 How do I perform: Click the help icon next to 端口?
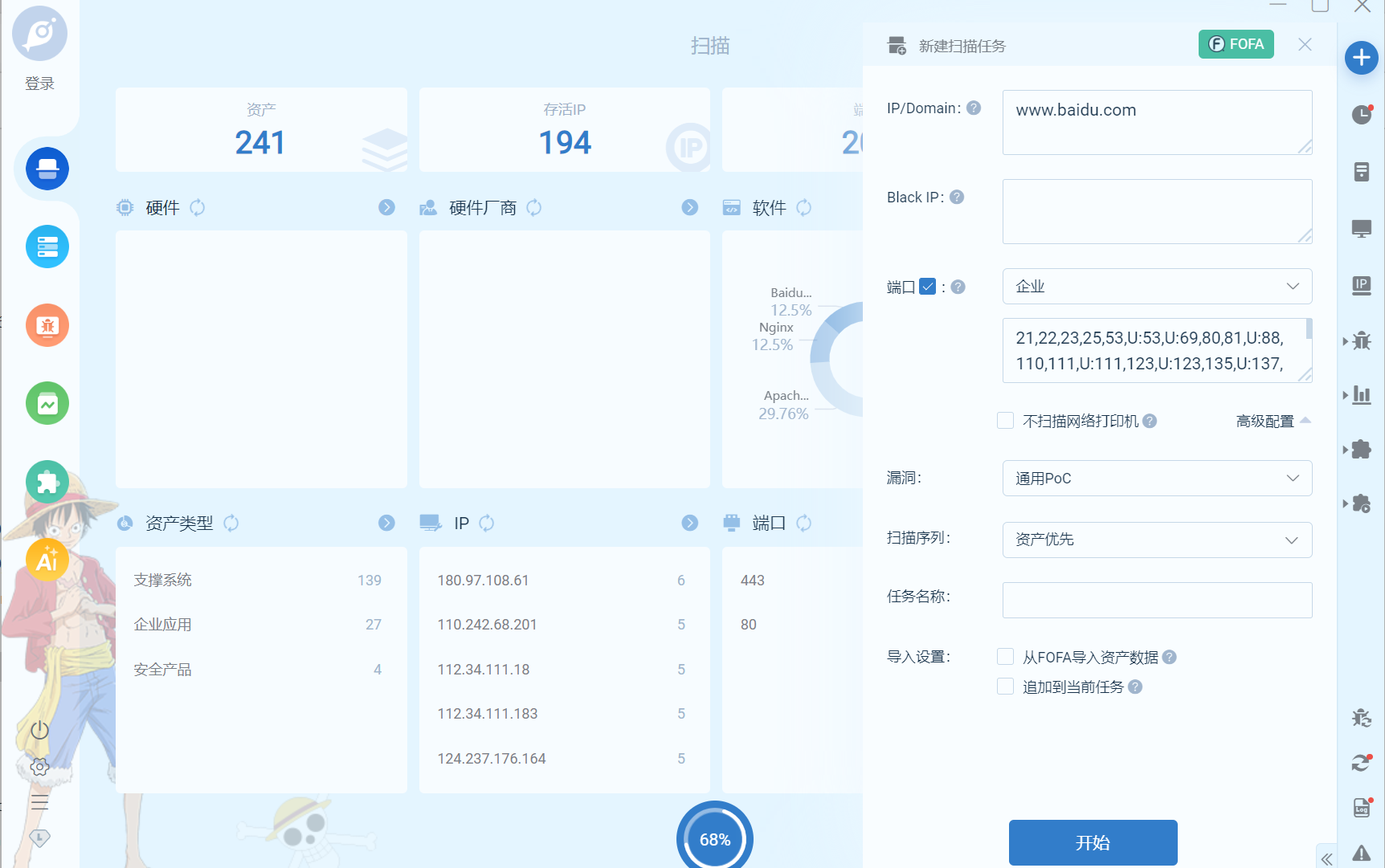[x=958, y=287]
